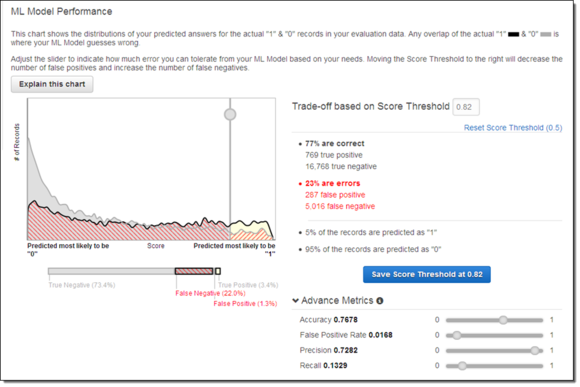Click the score threshold handle on chart
This screenshot has width=580, height=387.
point(230,114)
